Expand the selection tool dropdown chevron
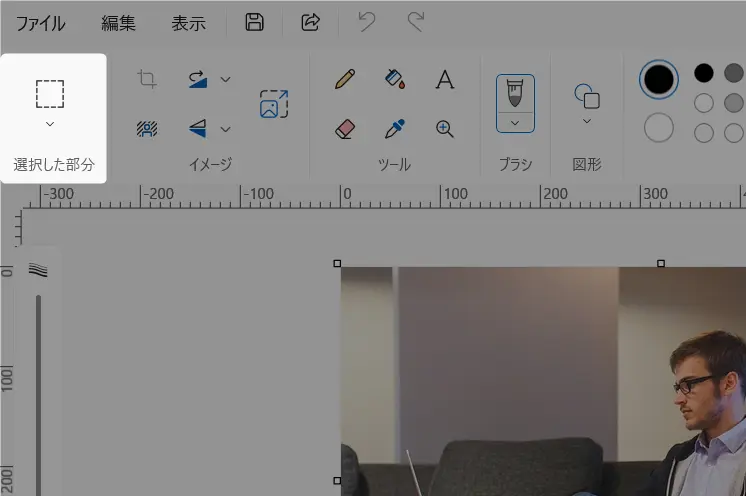Screen dimensions: 746x496 click(x=50, y=124)
